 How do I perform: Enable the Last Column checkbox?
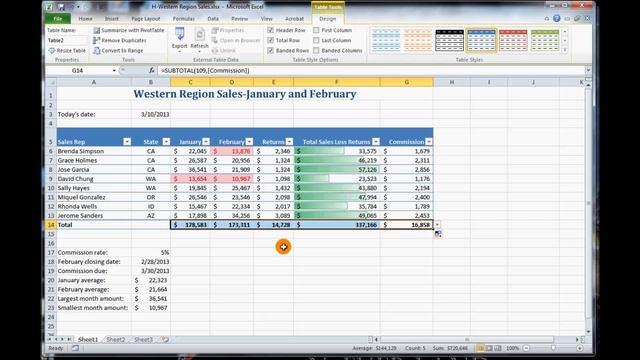316,40
